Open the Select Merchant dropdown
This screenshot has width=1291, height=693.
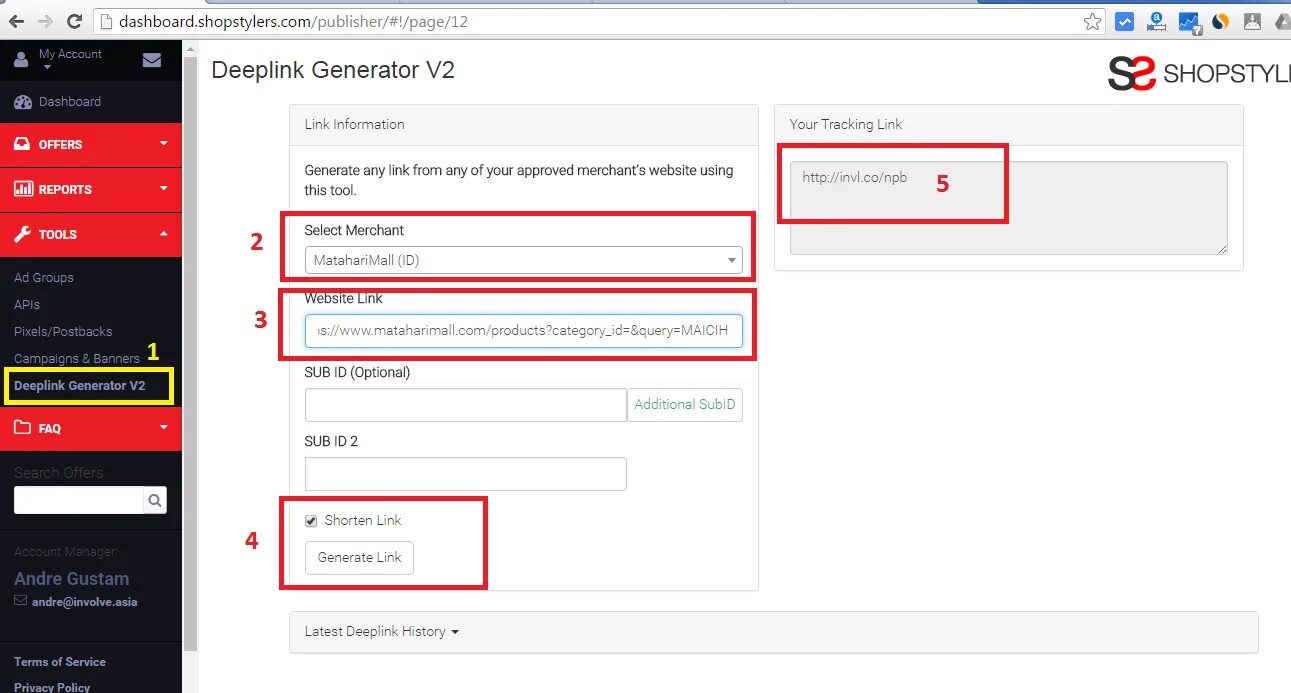pos(523,260)
